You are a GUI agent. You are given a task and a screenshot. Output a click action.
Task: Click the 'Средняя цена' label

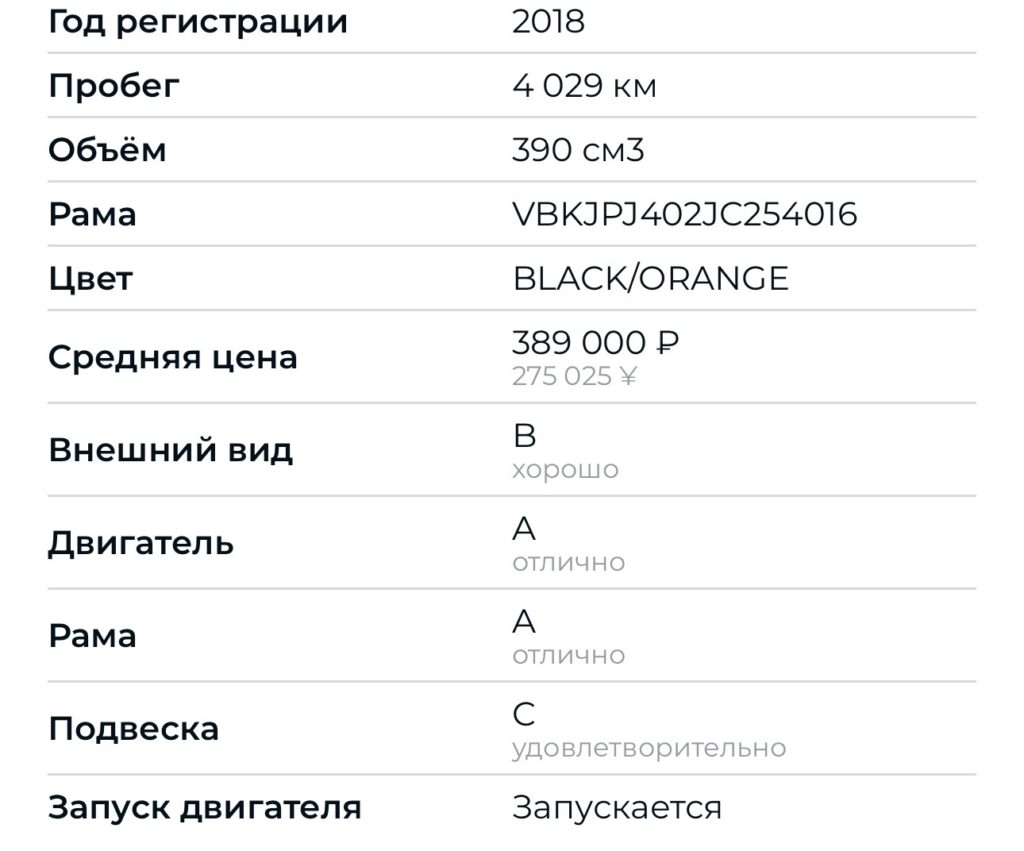(x=172, y=357)
